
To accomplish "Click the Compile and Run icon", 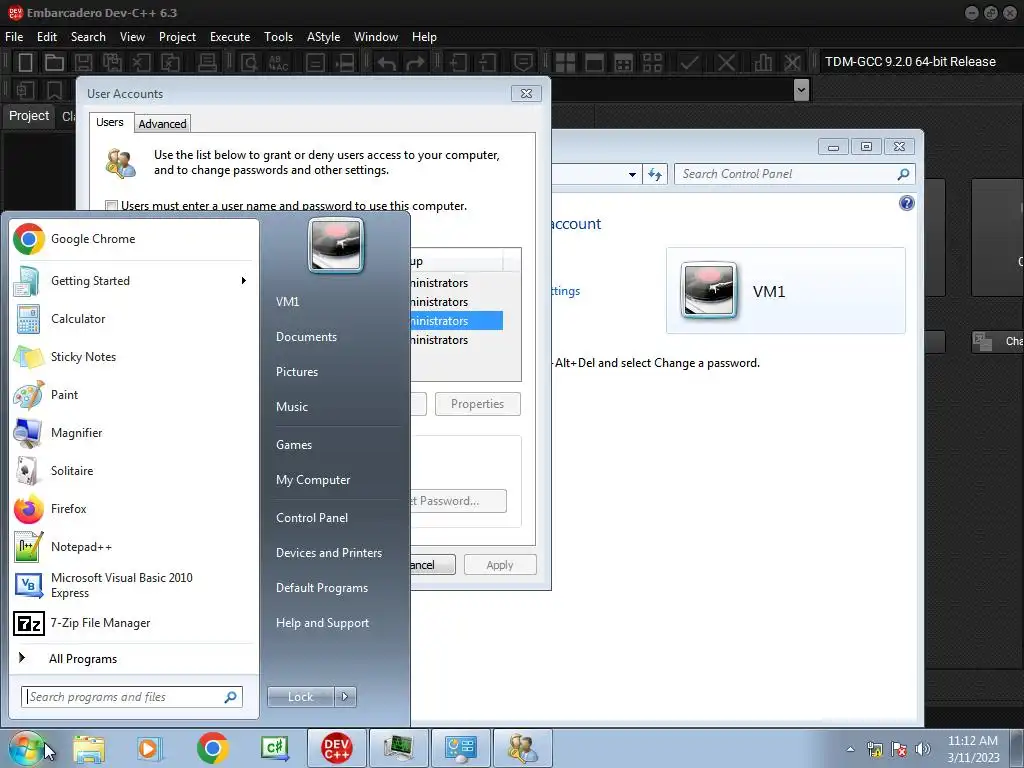I will 624,63.
